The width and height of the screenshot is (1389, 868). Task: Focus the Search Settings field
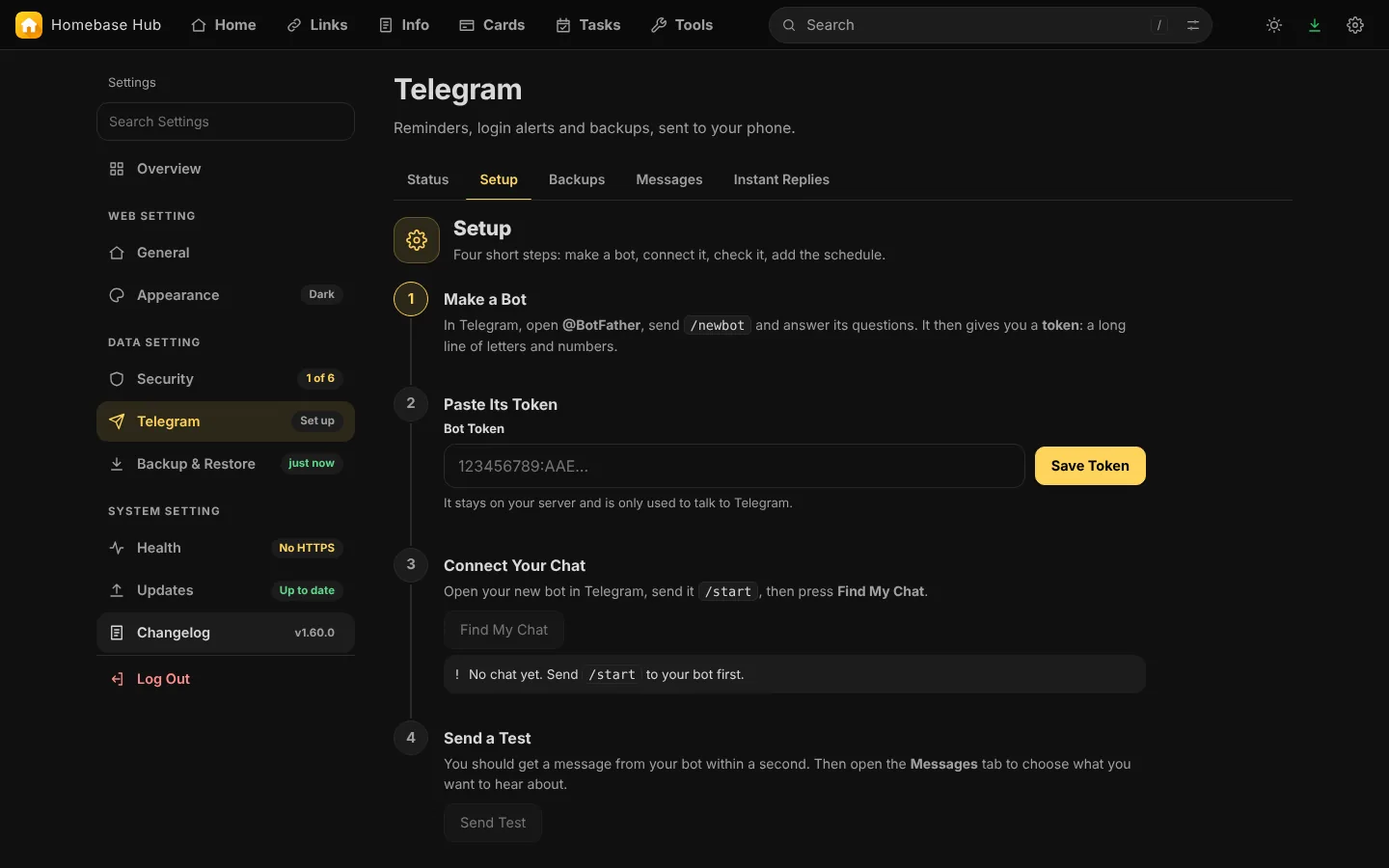[226, 122]
